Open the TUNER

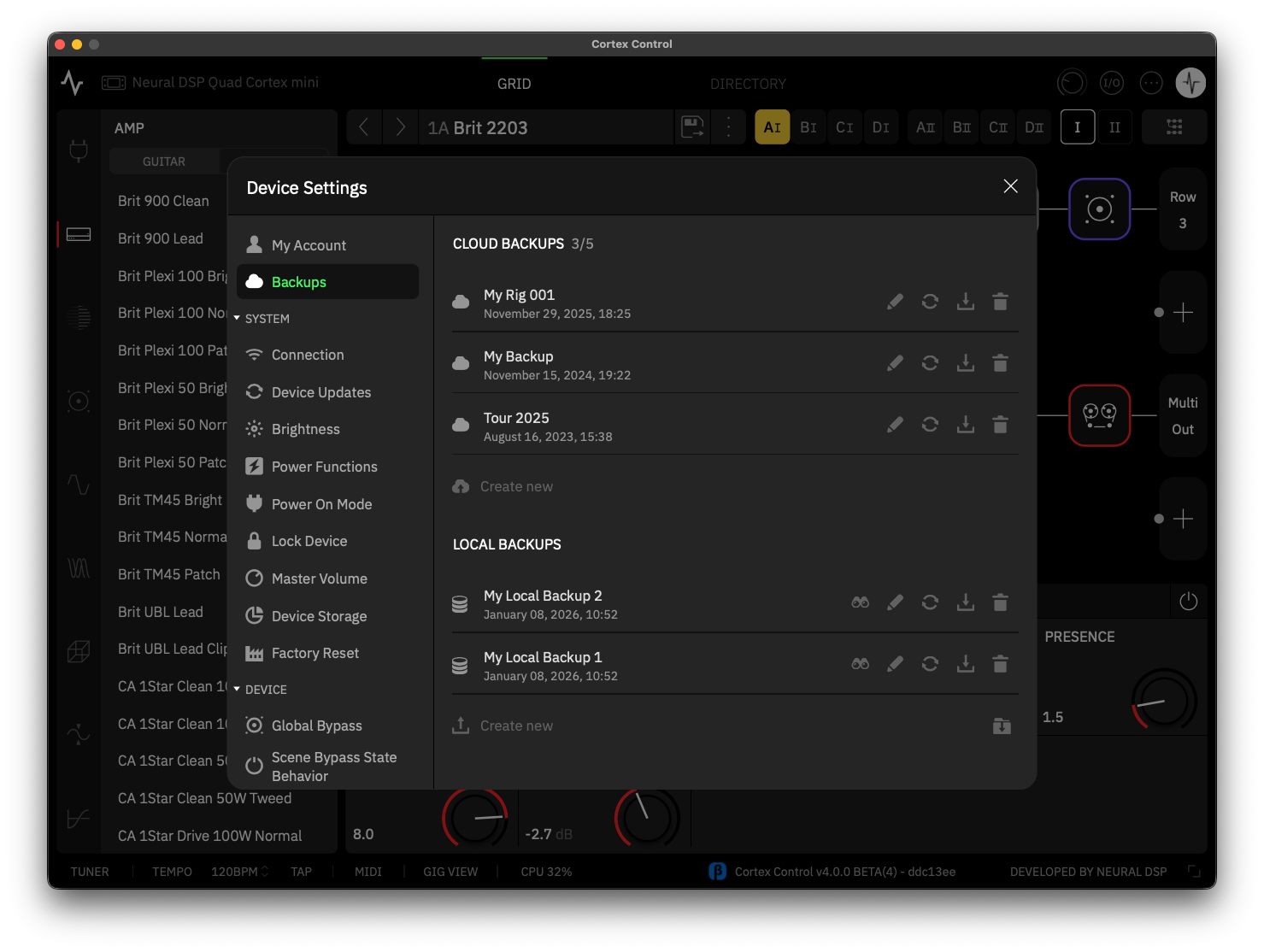pos(90,872)
